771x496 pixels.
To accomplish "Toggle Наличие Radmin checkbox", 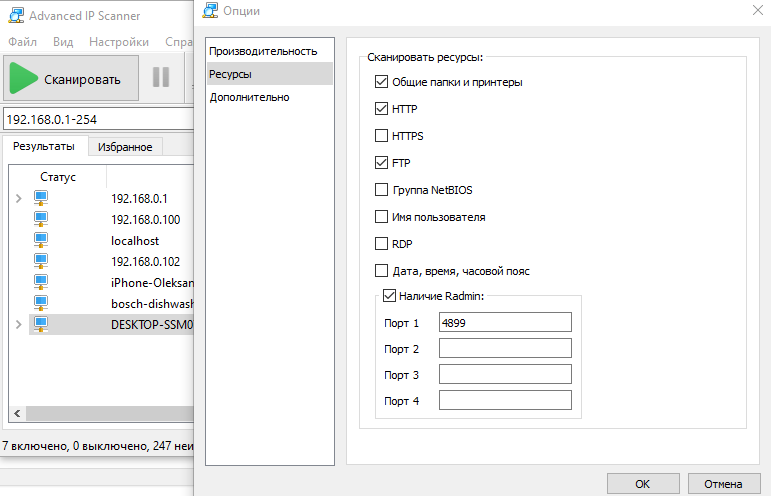I will (x=389, y=295).
